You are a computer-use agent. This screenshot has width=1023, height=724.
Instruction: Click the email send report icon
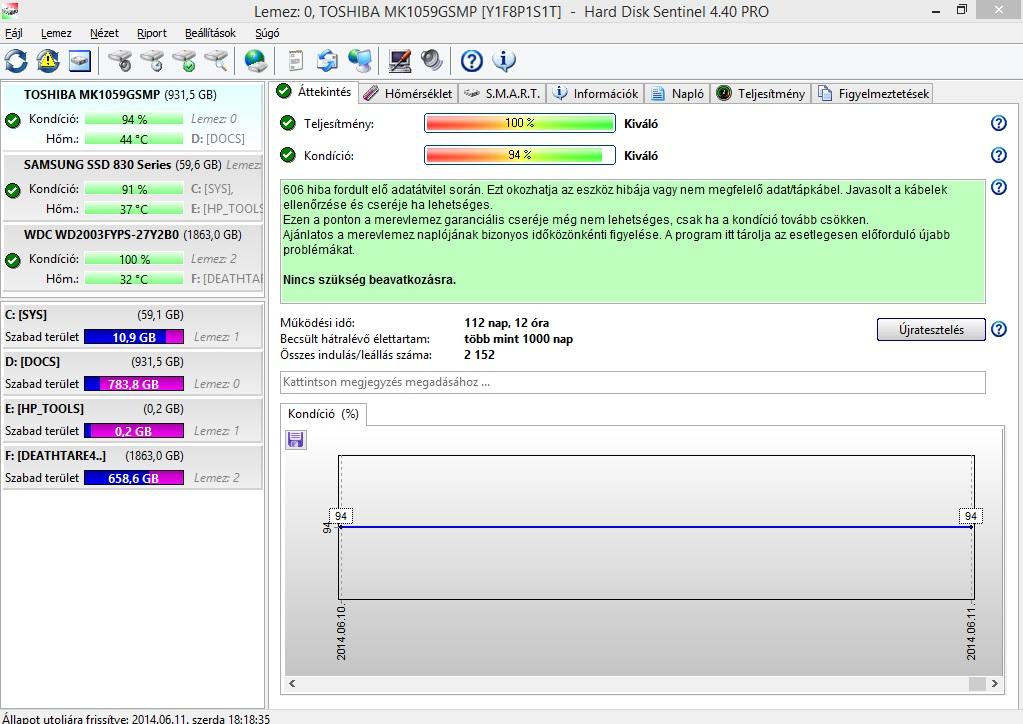(x=328, y=61)
